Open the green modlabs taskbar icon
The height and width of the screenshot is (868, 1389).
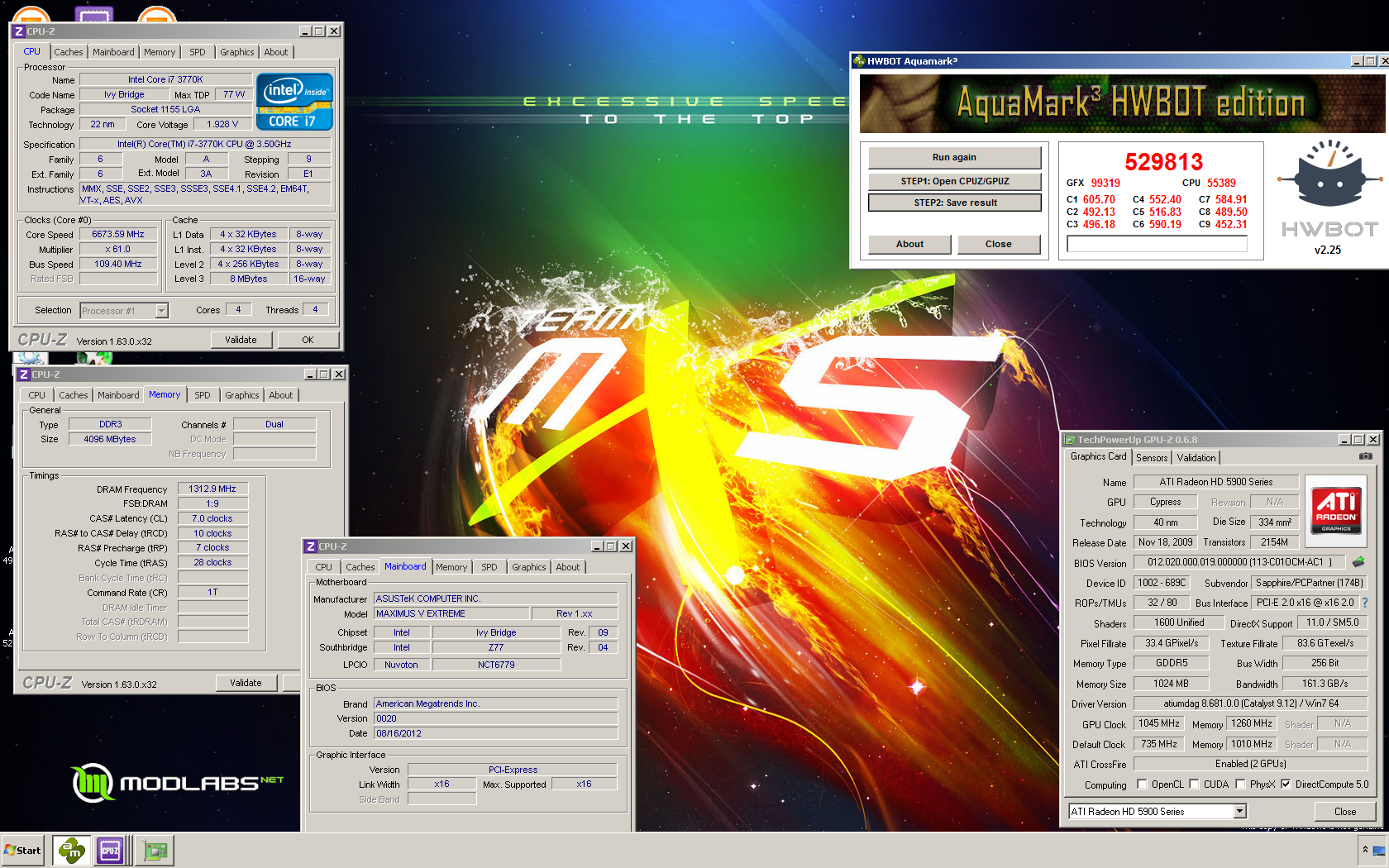click(72, 850)
